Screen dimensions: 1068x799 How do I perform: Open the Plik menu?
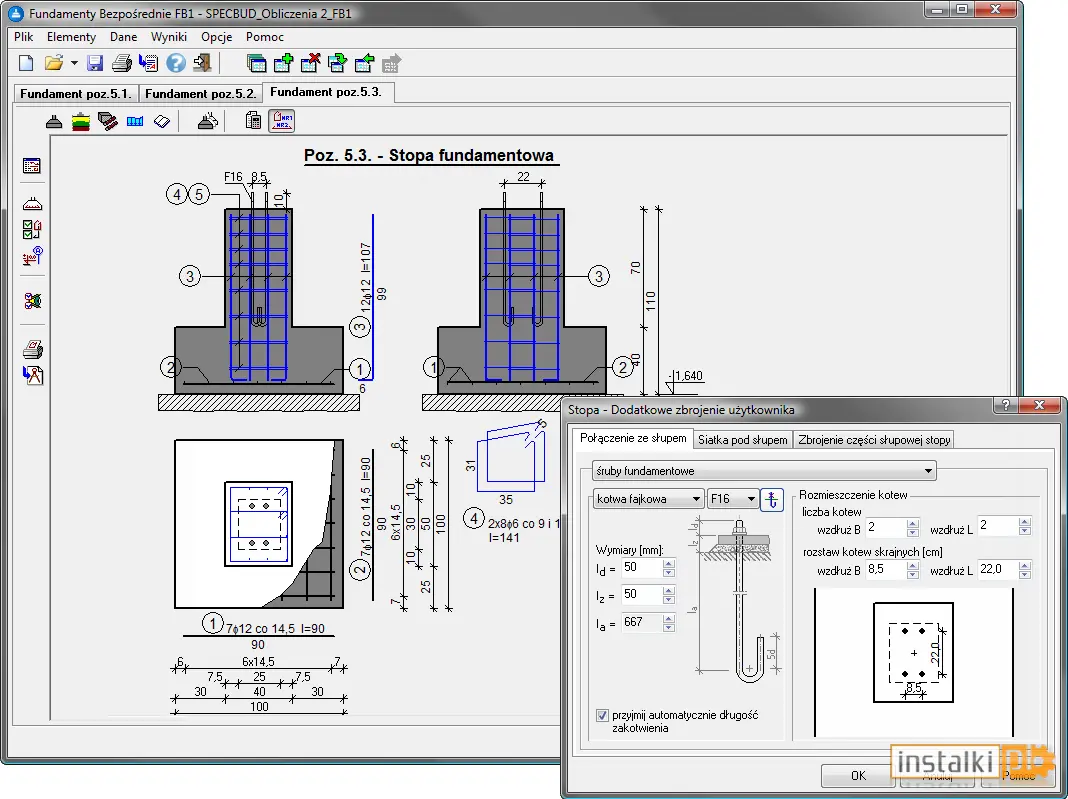pyautogui.click(x=24, y=37)
